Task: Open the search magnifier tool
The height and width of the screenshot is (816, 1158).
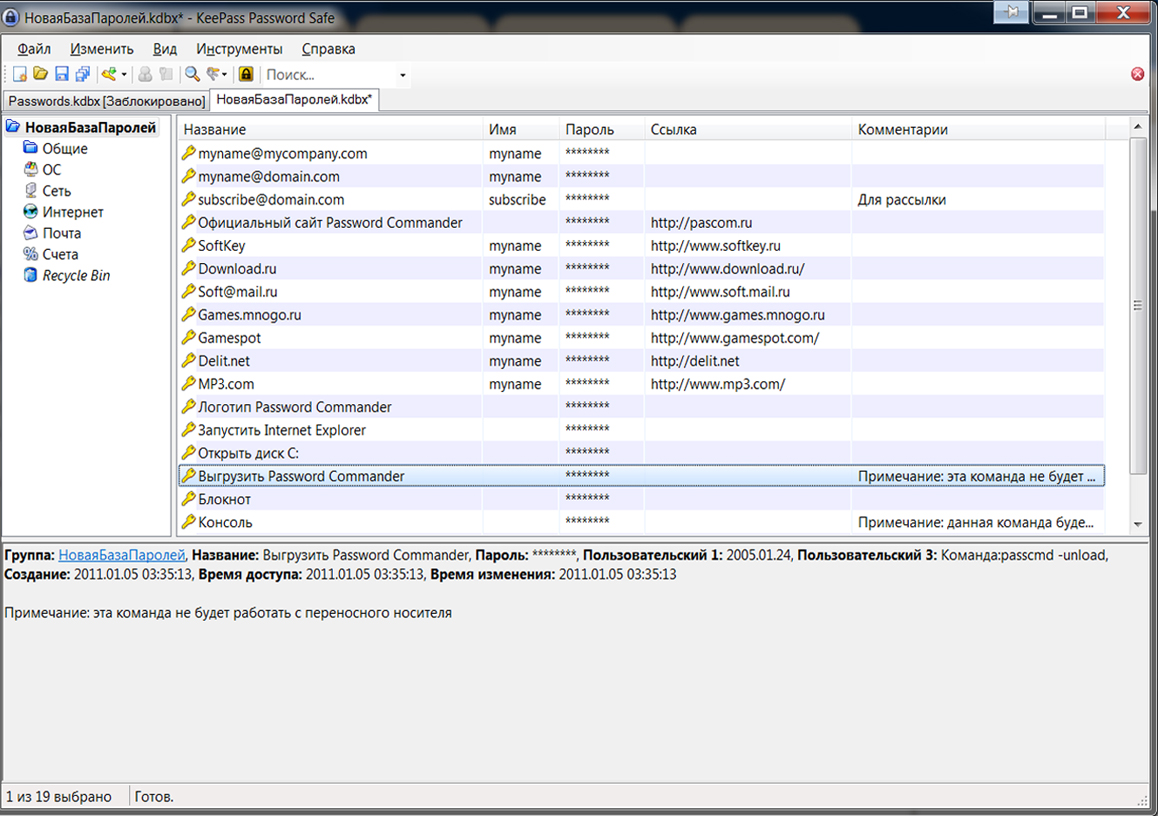Action: pyautogui.click(x=191, y=74)
